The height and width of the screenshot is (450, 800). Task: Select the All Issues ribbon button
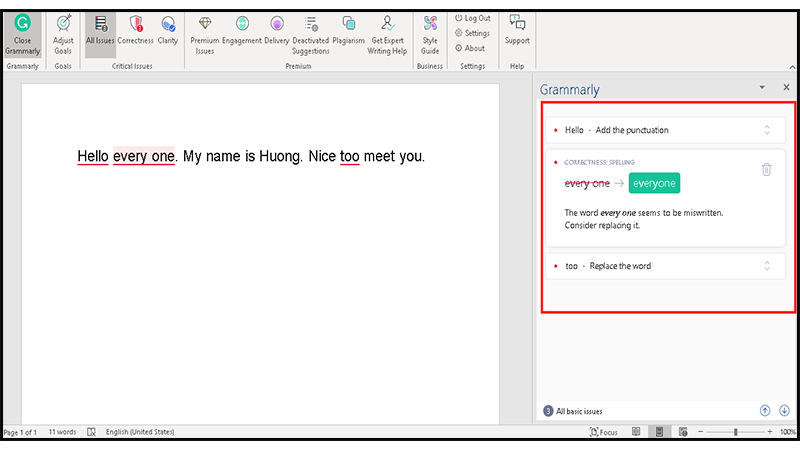pyautogui.click(x=100, y=34)
